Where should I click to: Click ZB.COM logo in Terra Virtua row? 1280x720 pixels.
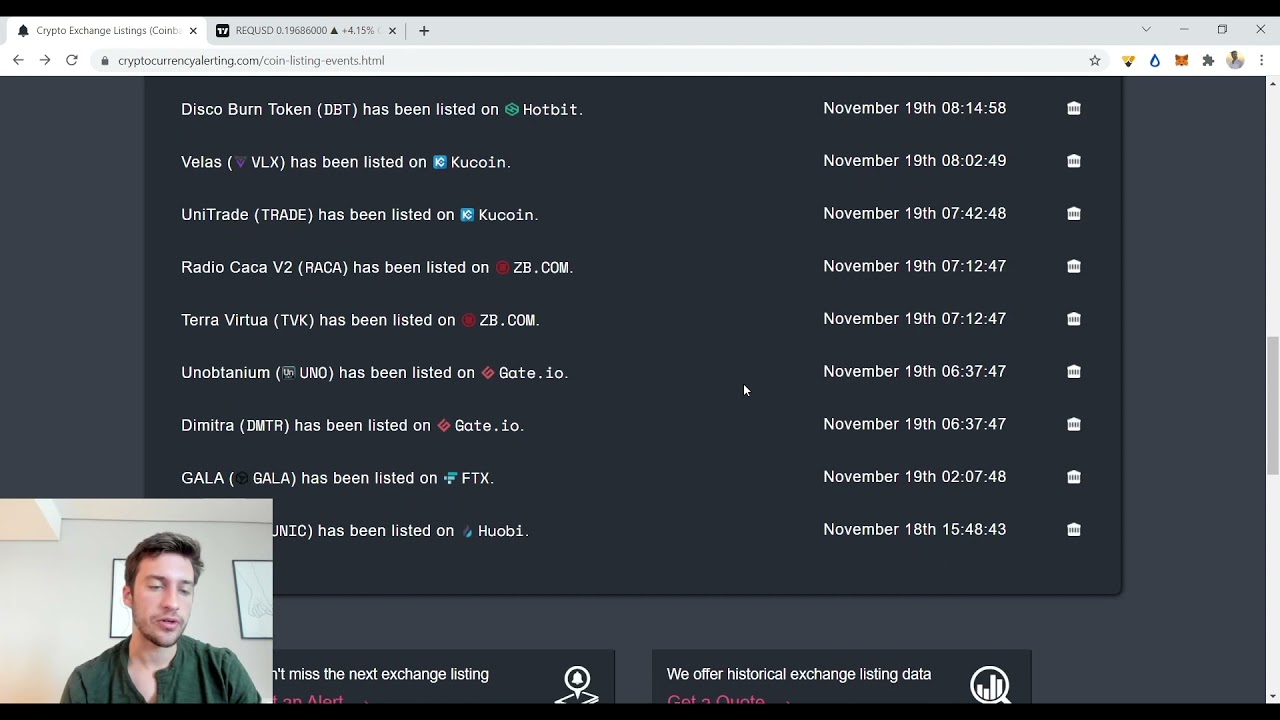[468, 320]
